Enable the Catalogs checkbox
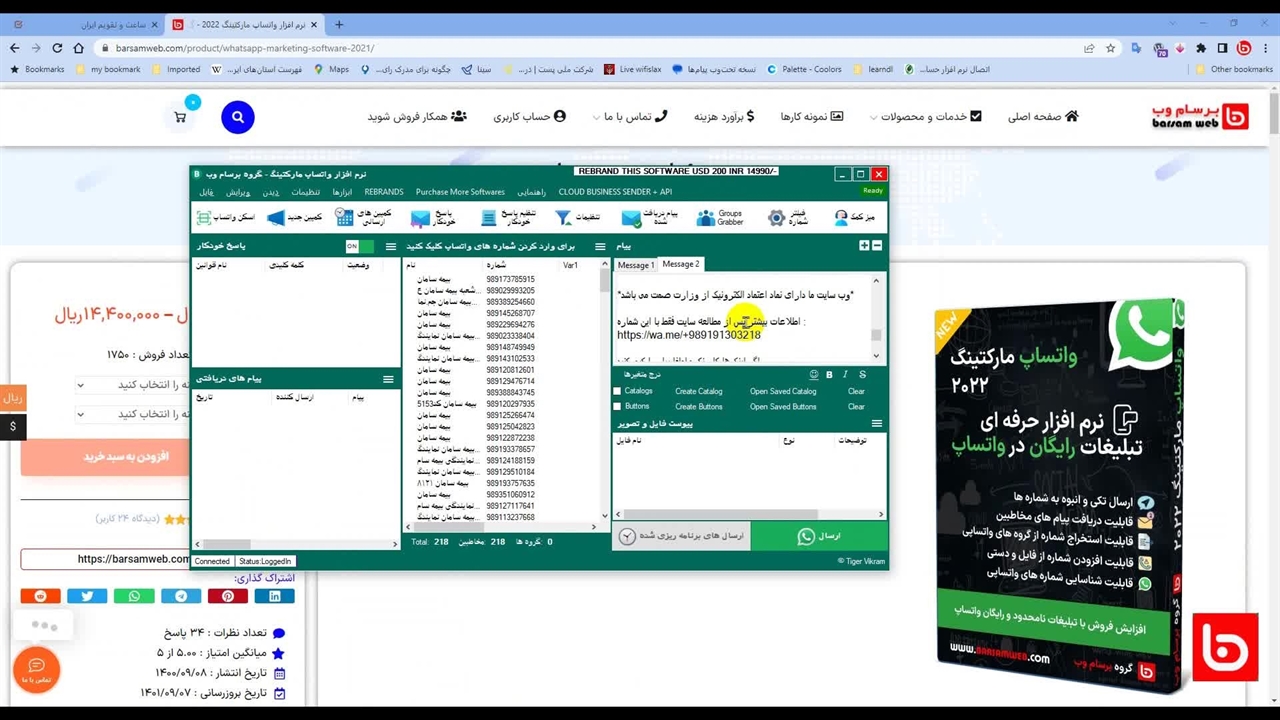 coord(618,392)
